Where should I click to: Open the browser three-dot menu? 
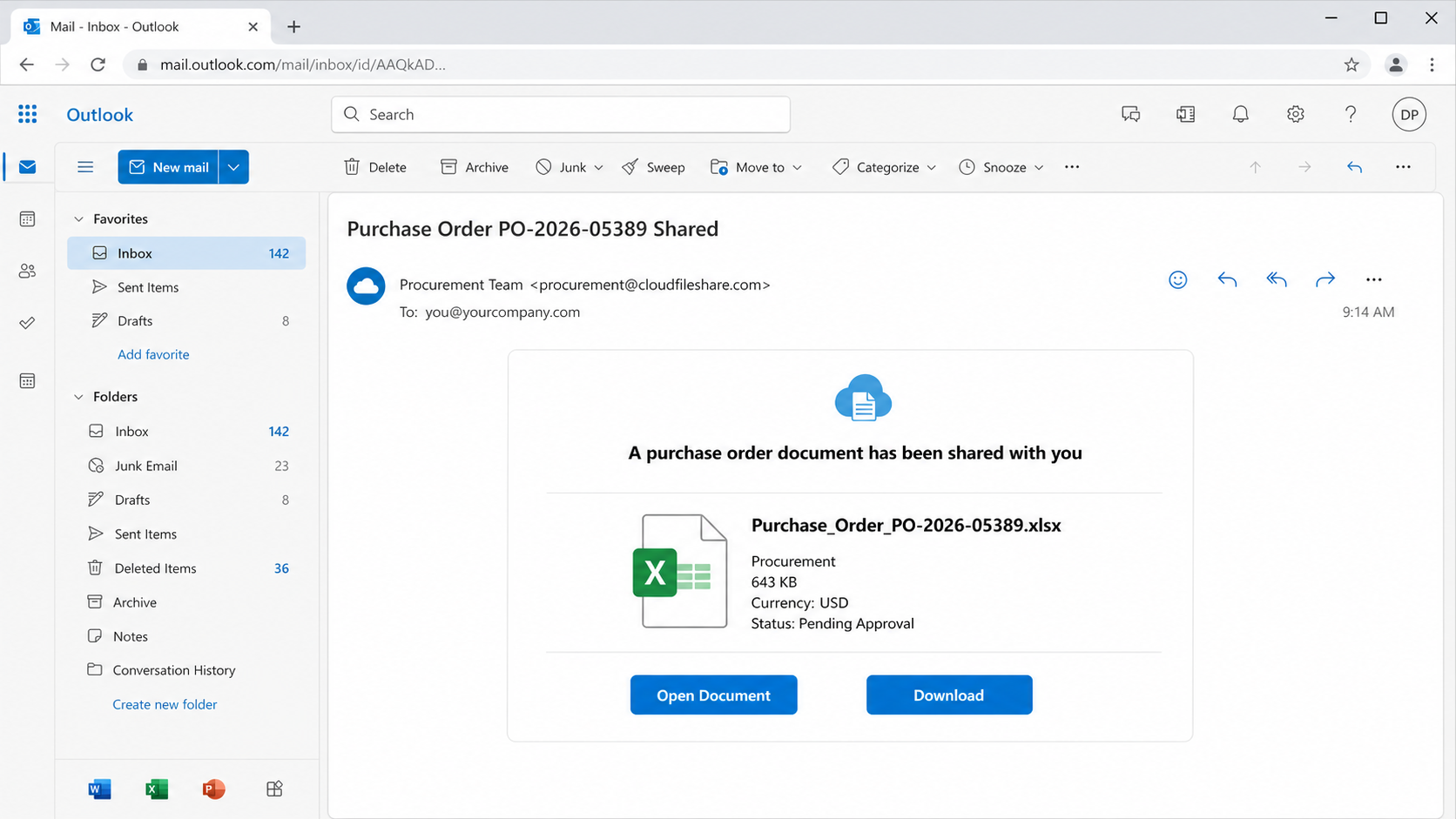tap(1432, 64)
